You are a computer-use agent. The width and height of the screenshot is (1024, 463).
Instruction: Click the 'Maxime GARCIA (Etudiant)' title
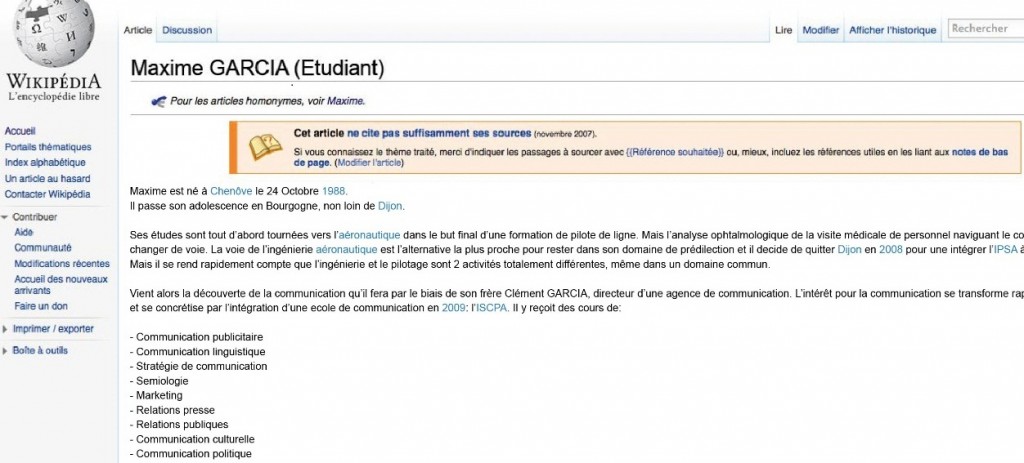257,68
